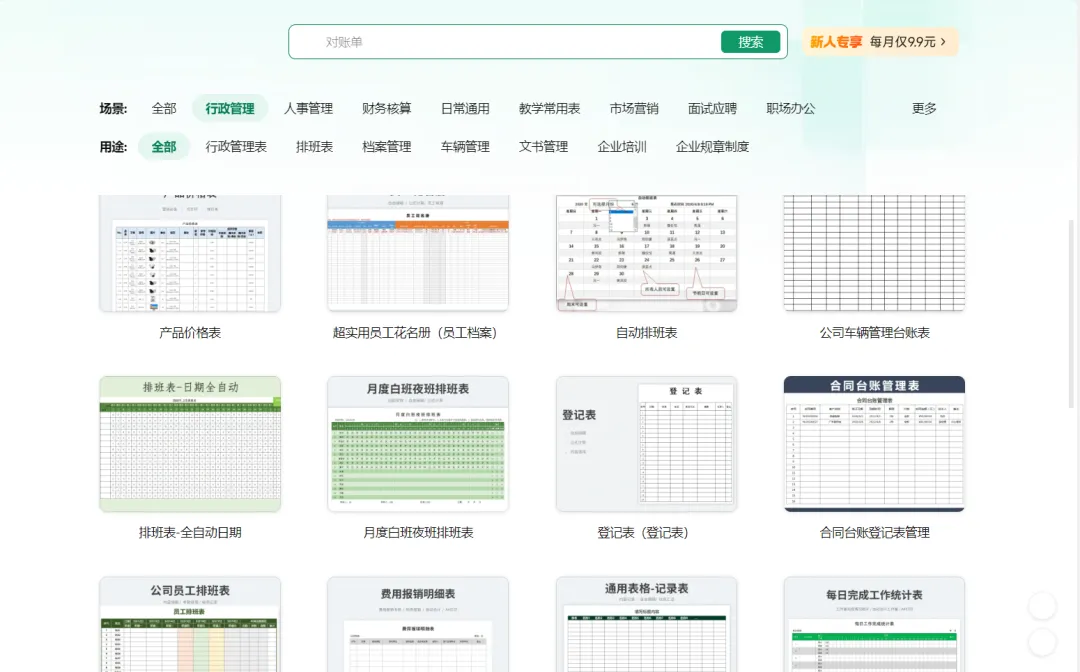
Task: Select the 市场营销 scene filter
Action: point(634,109)
